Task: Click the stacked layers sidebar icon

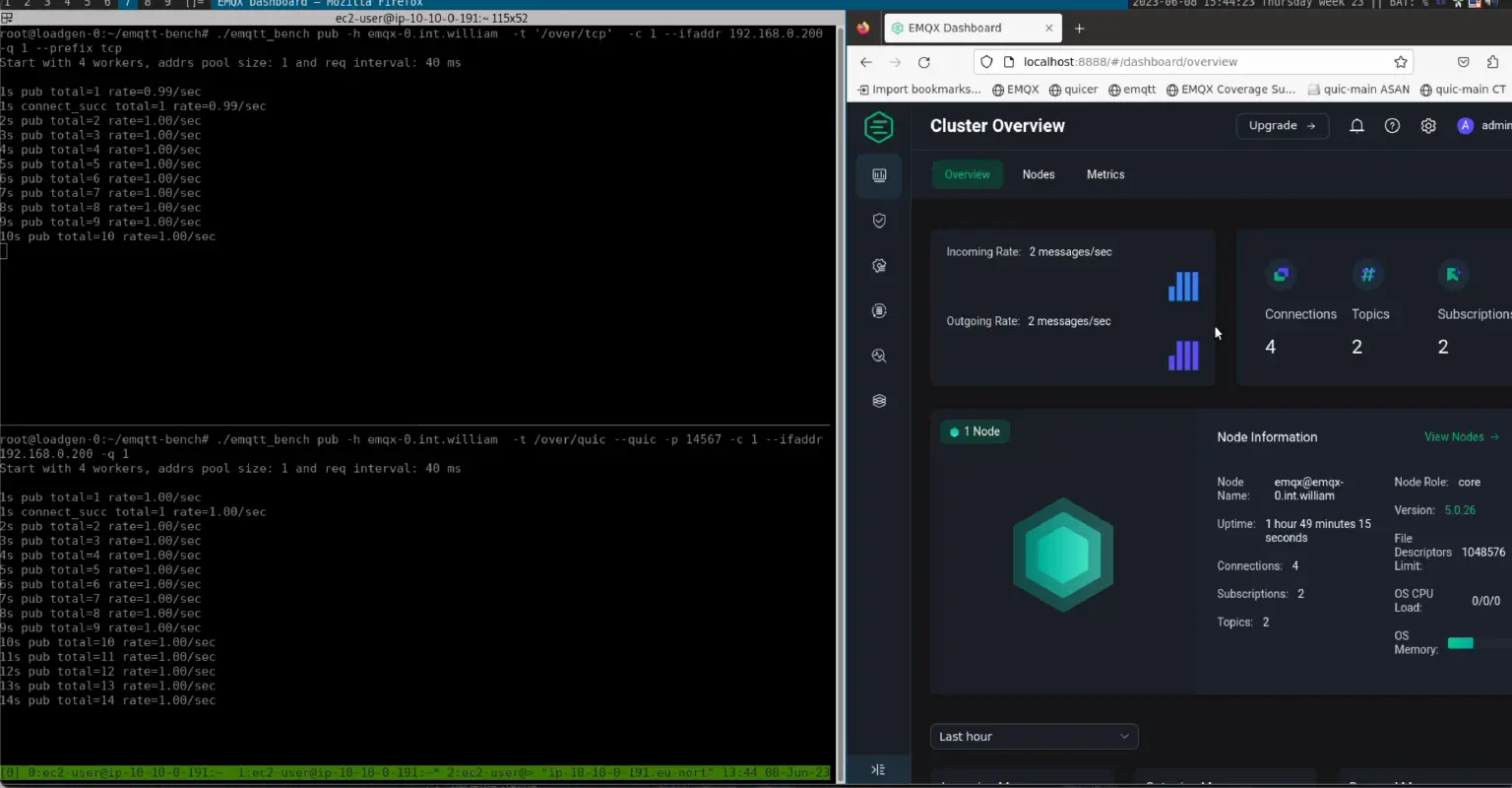Action: 879,401
